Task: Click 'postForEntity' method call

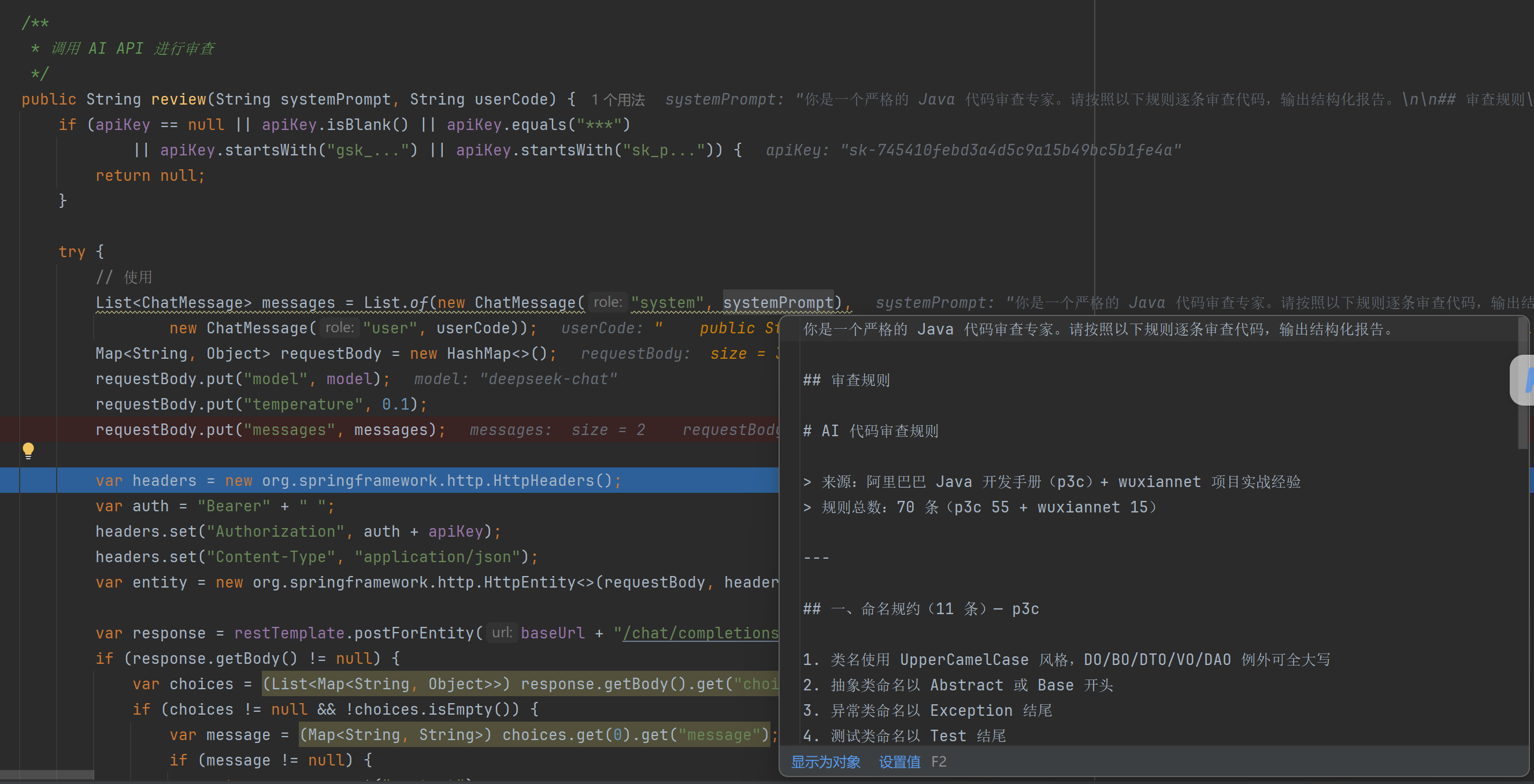Action: click(414, 633)
